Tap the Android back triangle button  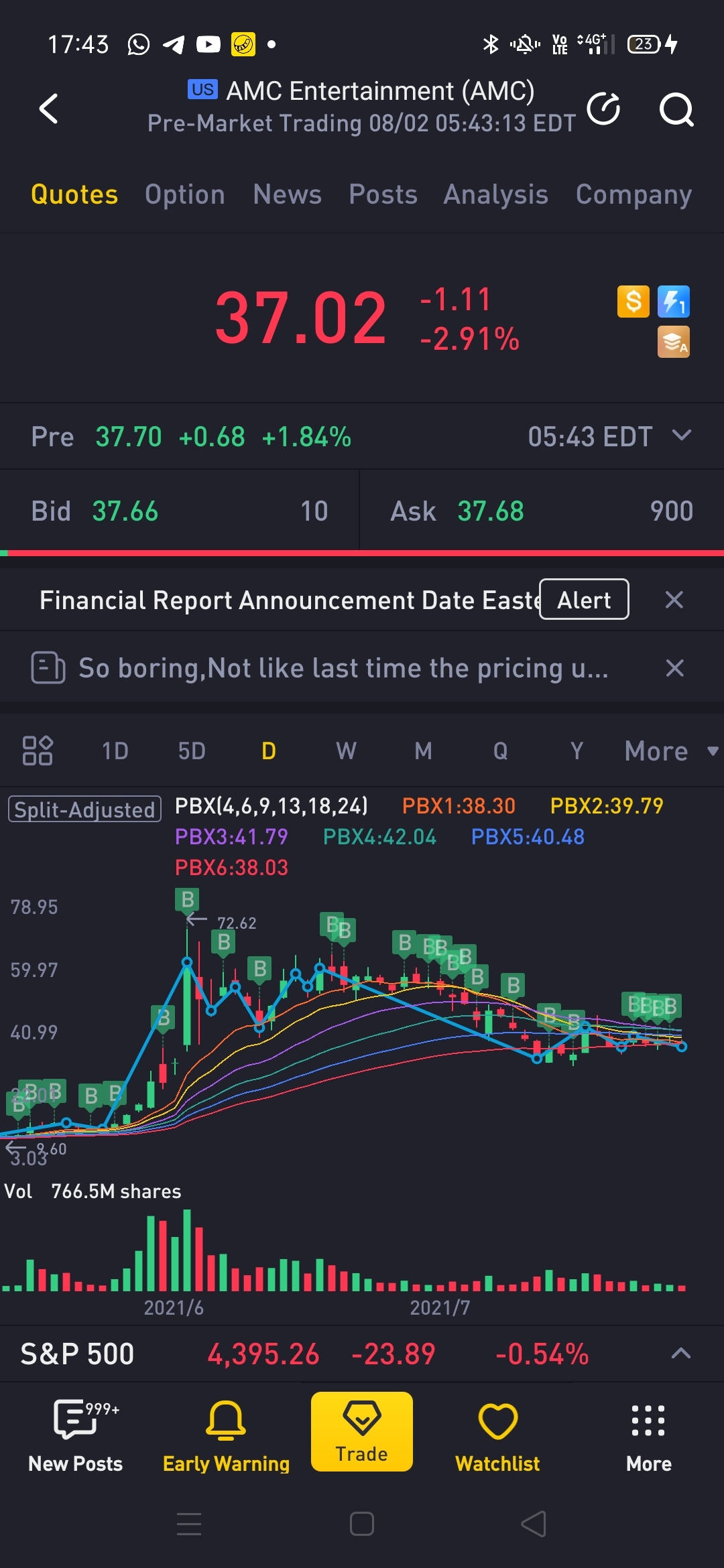click(x=534, y=1524)
